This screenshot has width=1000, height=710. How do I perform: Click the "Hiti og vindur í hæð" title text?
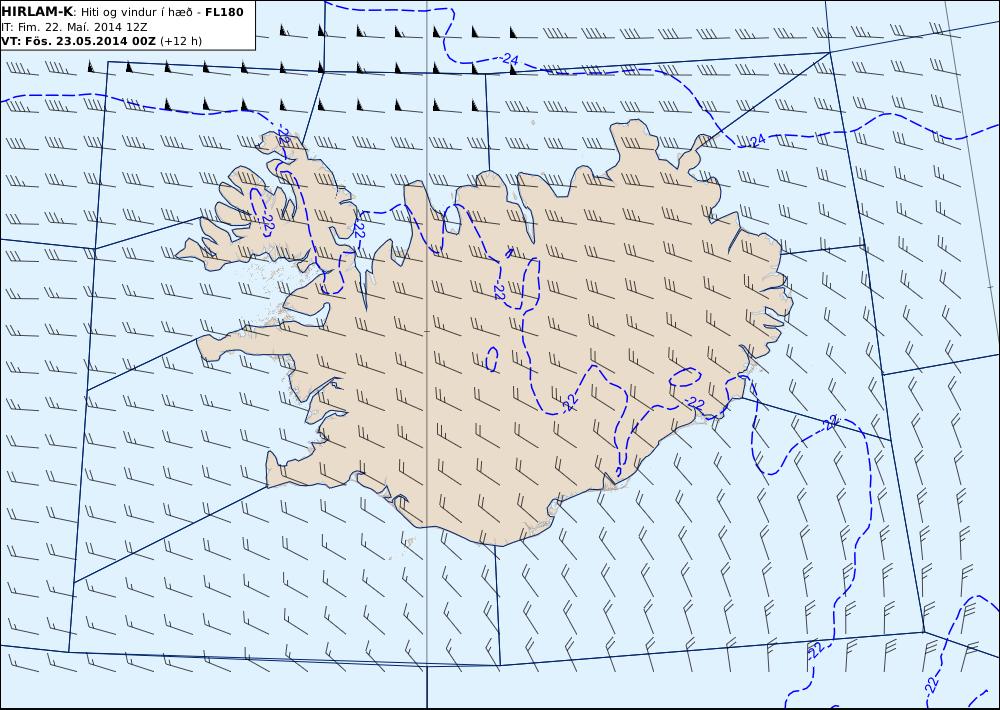click(x=136, y=12)
